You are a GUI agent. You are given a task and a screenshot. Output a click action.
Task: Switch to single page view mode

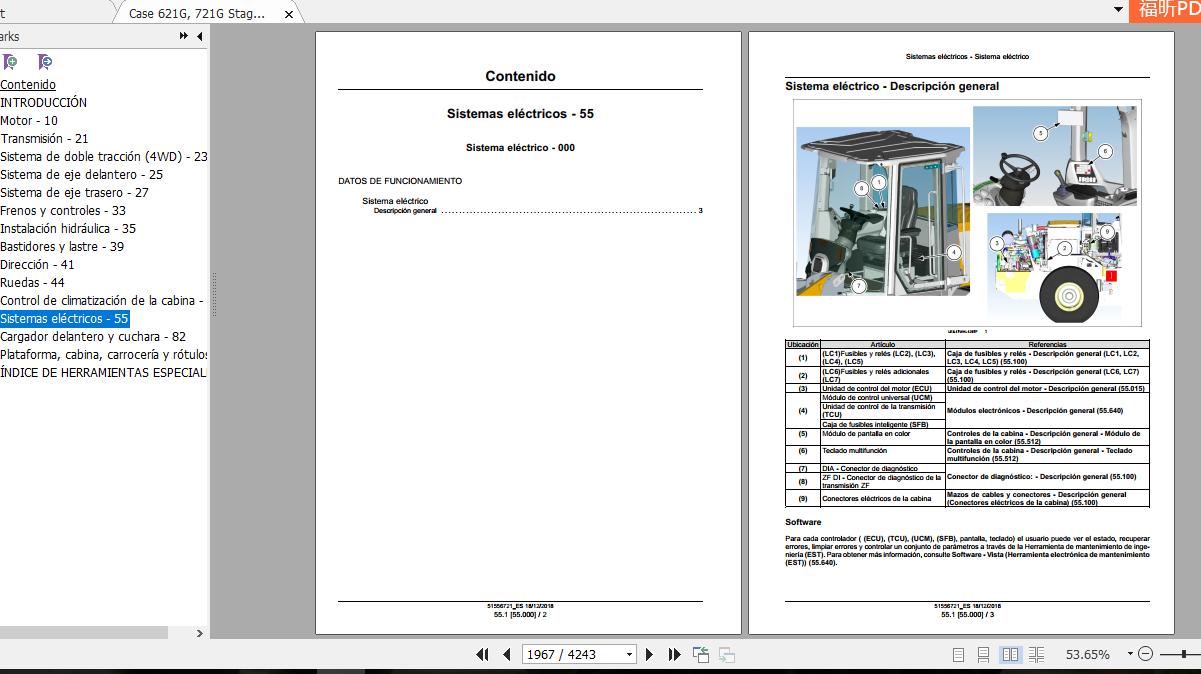(x=958, y=654)
